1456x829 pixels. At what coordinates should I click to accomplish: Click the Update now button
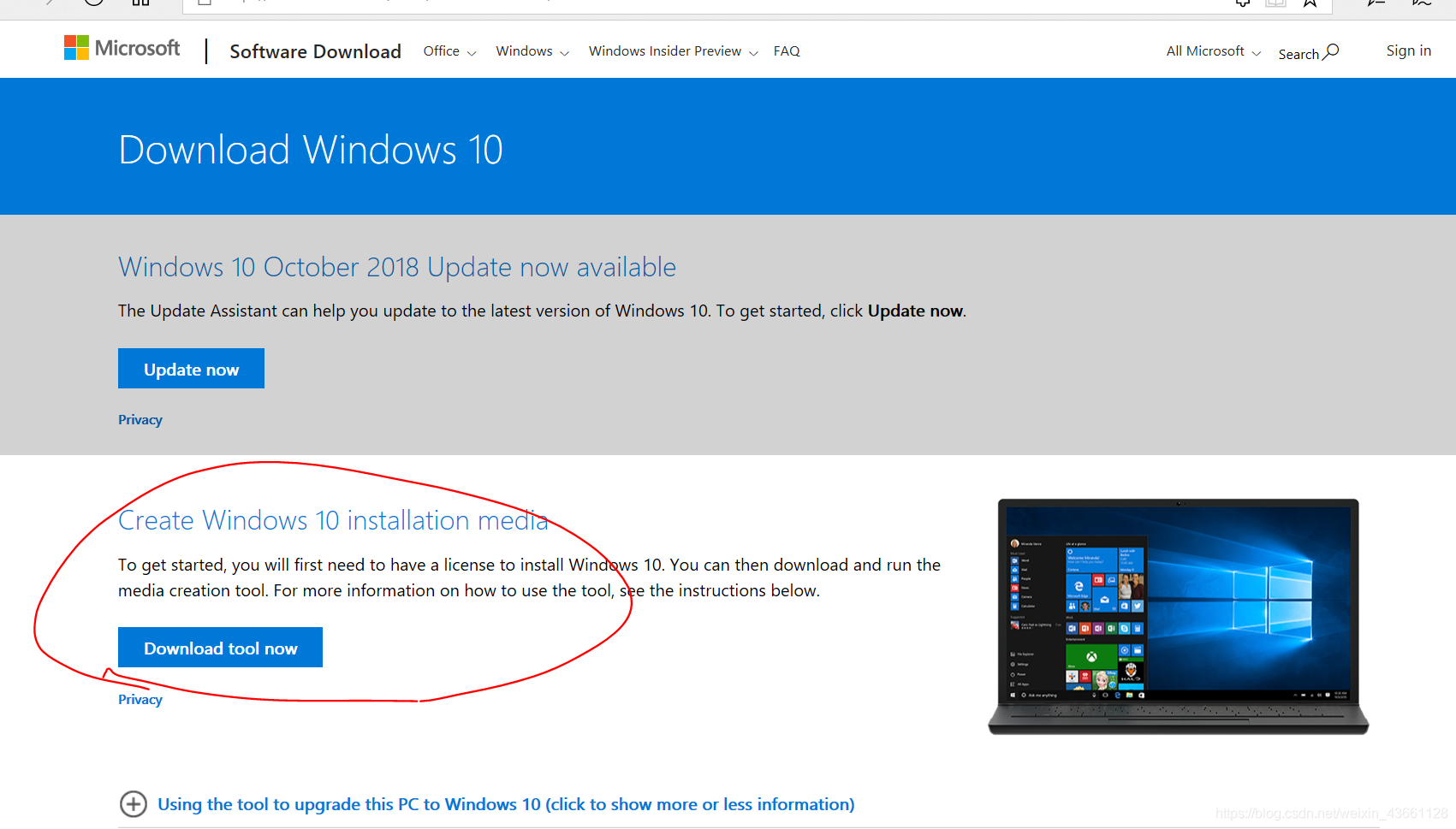(x=191, y=369)
